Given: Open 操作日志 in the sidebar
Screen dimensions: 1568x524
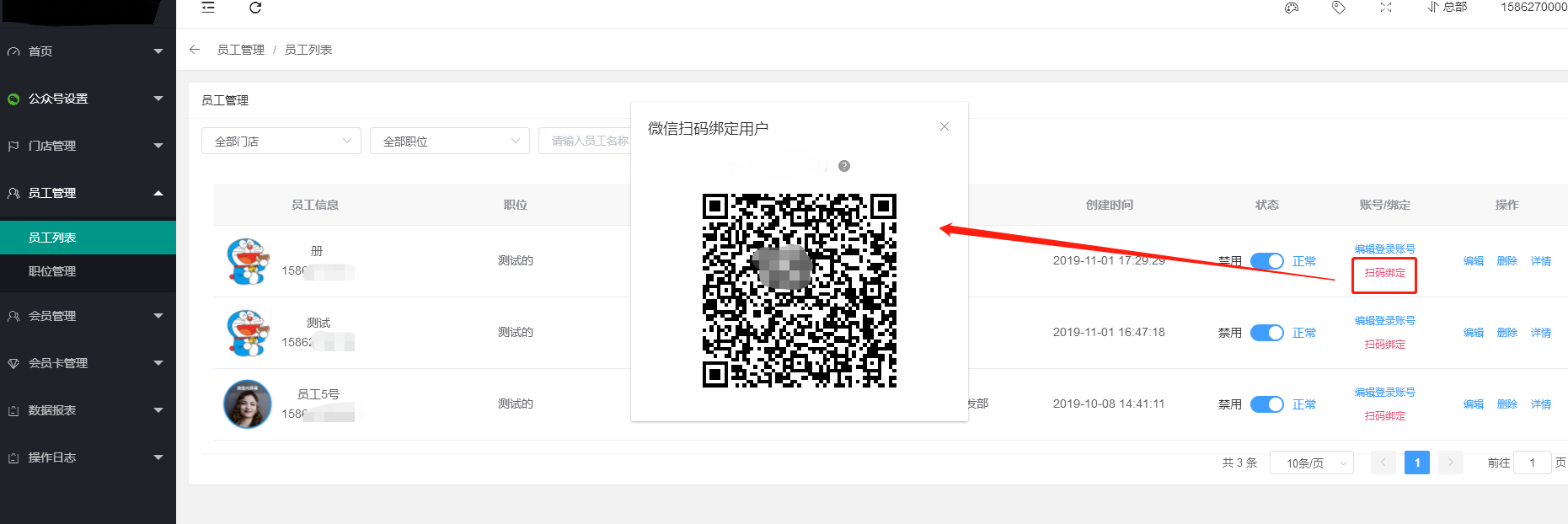Looking at the screenshot, I should click(x=88, y=457).
